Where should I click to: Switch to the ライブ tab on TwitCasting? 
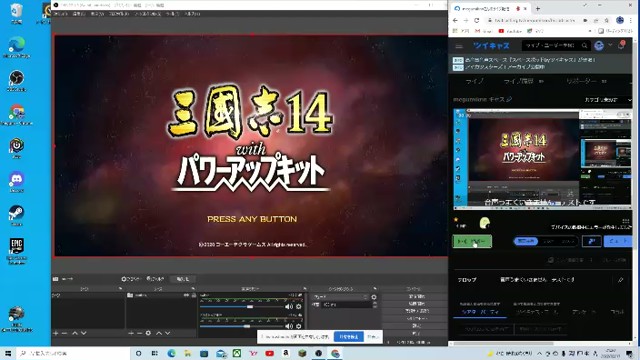tap(474, 81)
